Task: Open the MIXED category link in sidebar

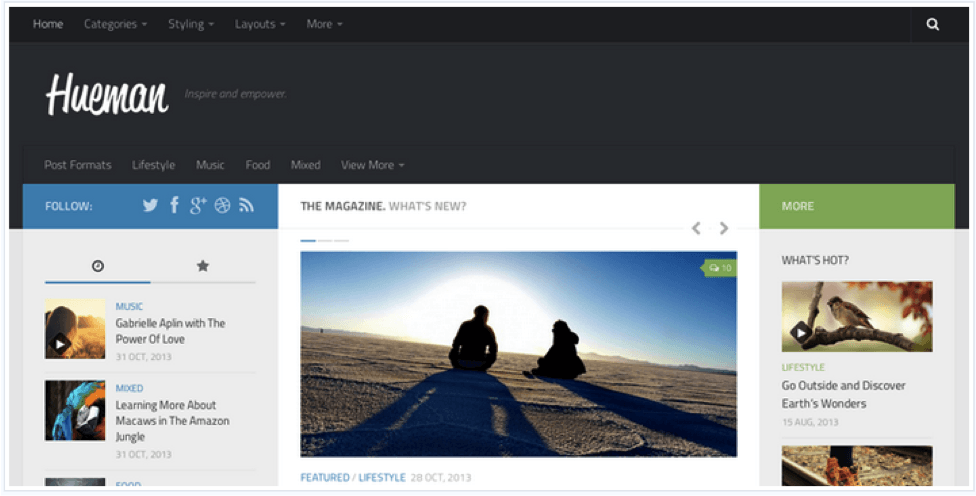Action: tap(129, 388)
